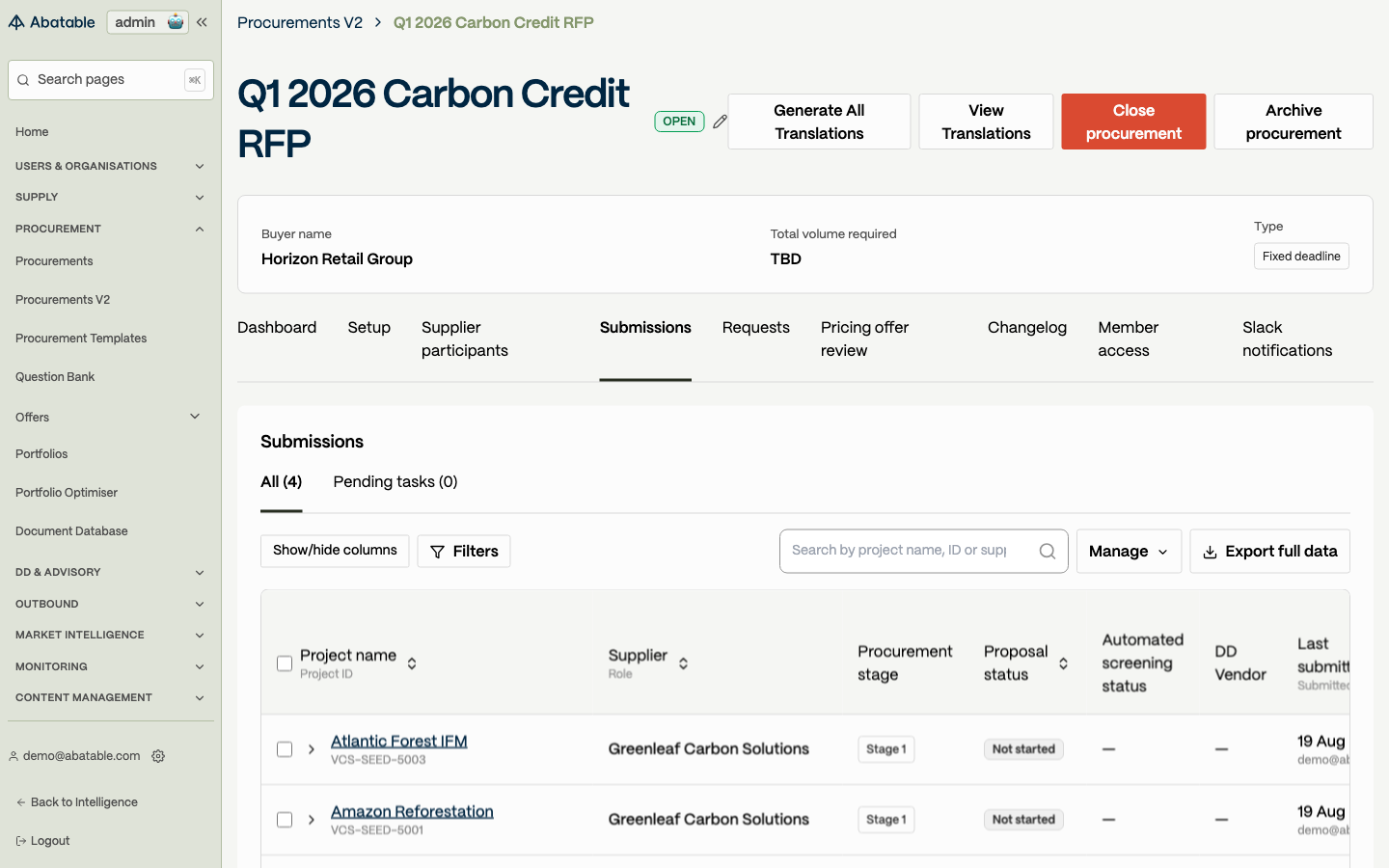Go to Procurements V2 breadcrumb

(300, 22)
